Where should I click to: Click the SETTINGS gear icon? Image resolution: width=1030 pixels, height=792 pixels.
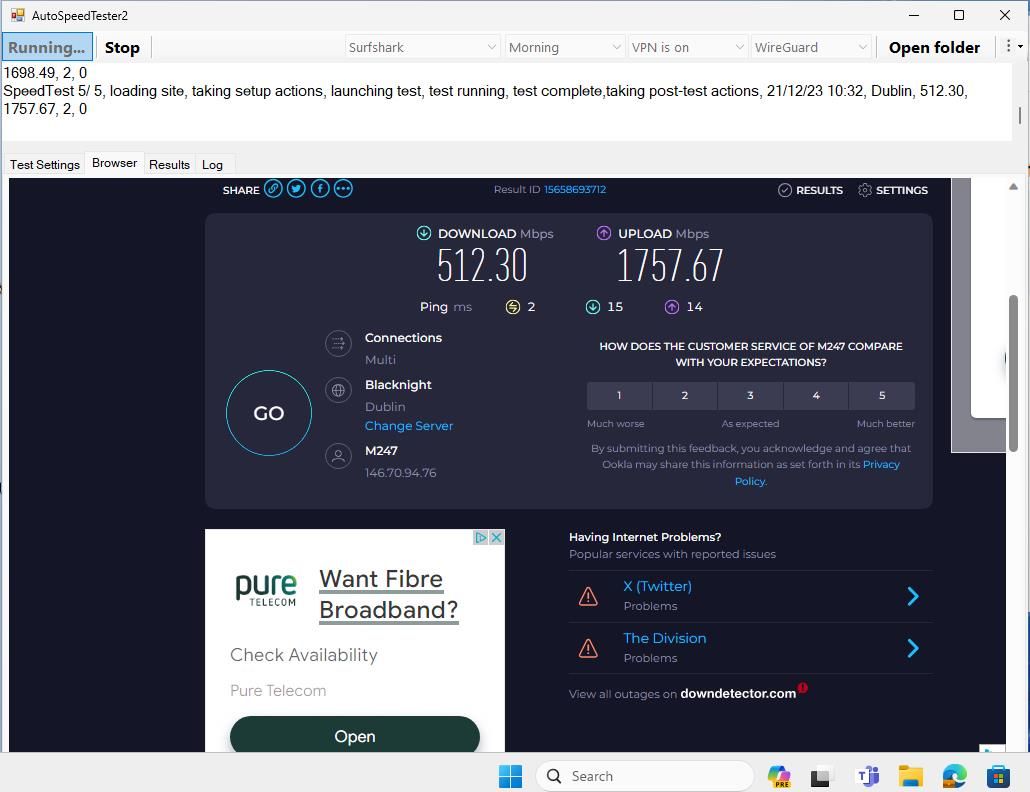(x=865, y=190)
